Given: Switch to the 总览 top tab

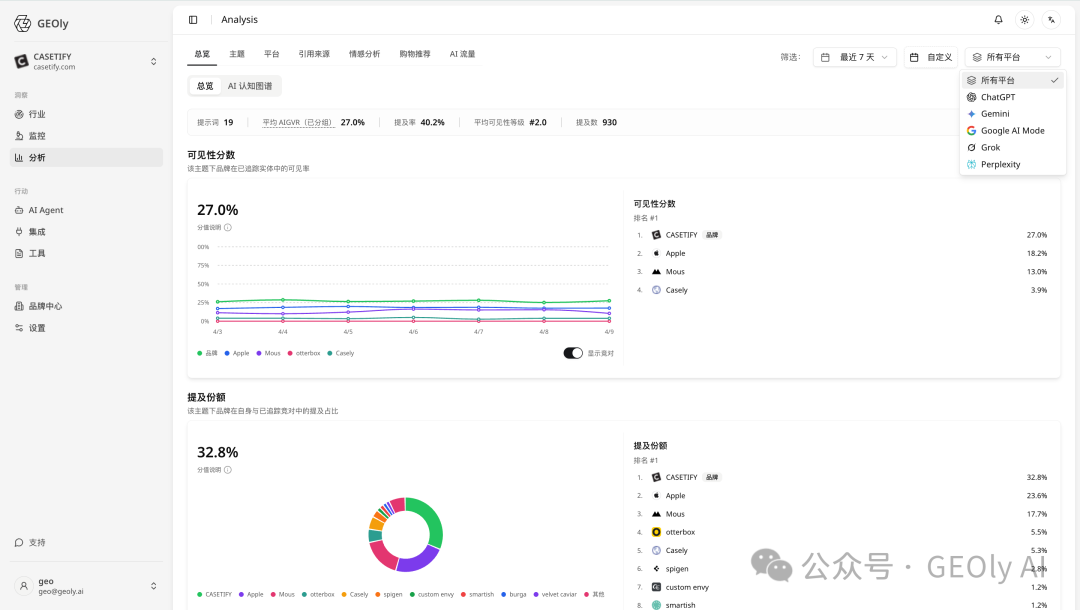Looking at the screenshot, I should (202, 54).
